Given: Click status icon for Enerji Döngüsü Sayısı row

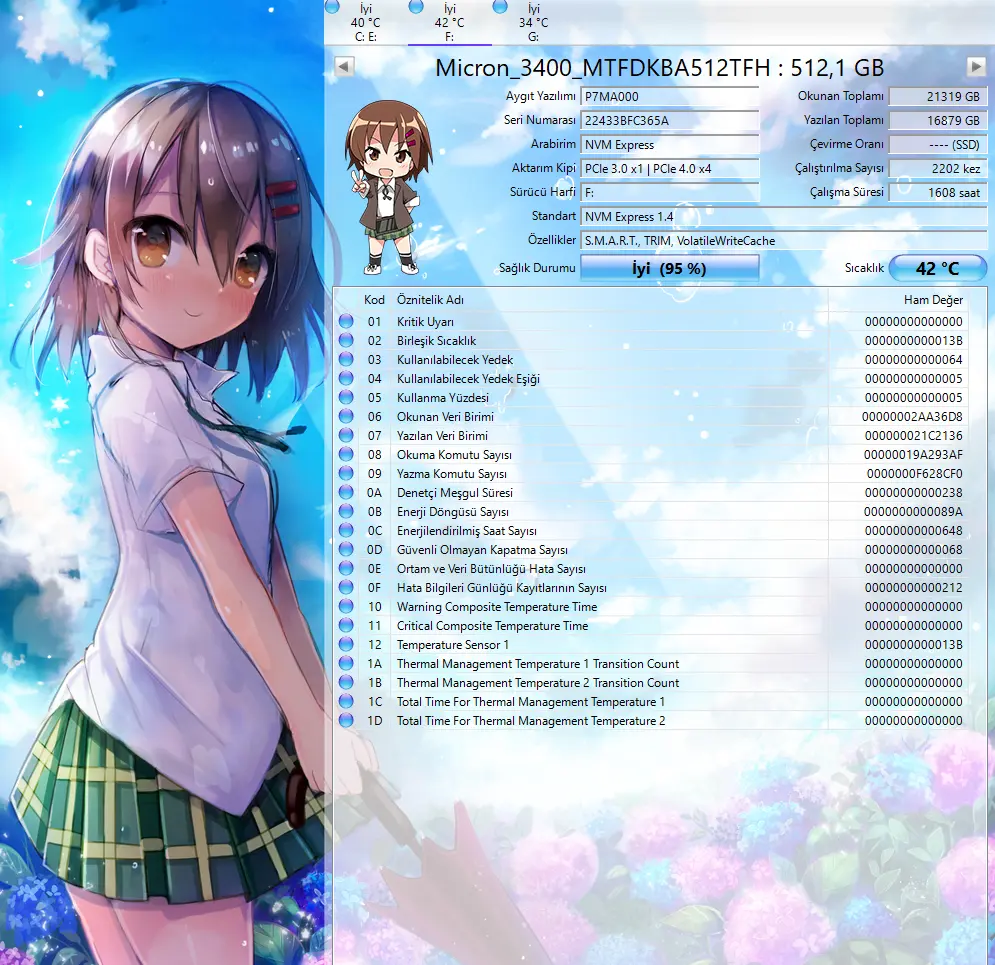Looking at the screenshot, I should pos(346,511).
